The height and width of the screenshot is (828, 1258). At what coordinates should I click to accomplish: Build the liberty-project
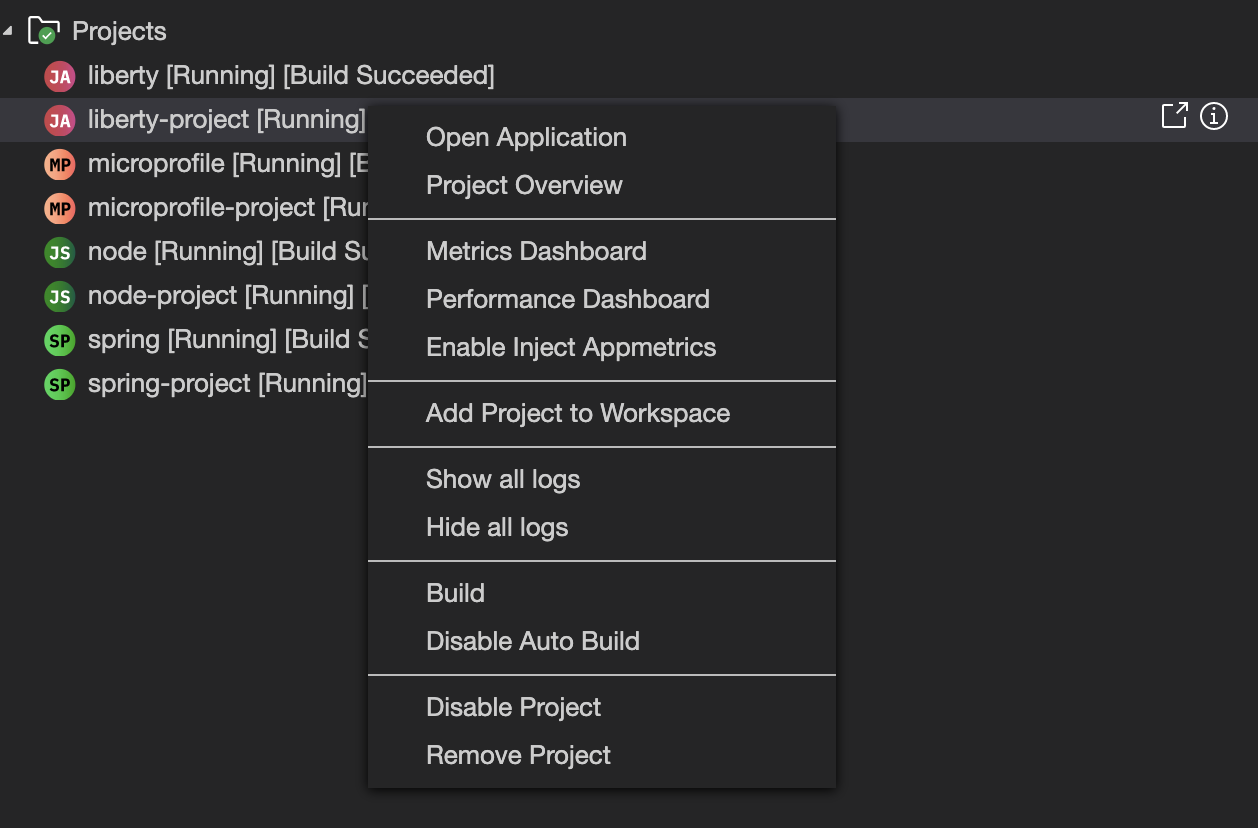click(x=456, y=593)
